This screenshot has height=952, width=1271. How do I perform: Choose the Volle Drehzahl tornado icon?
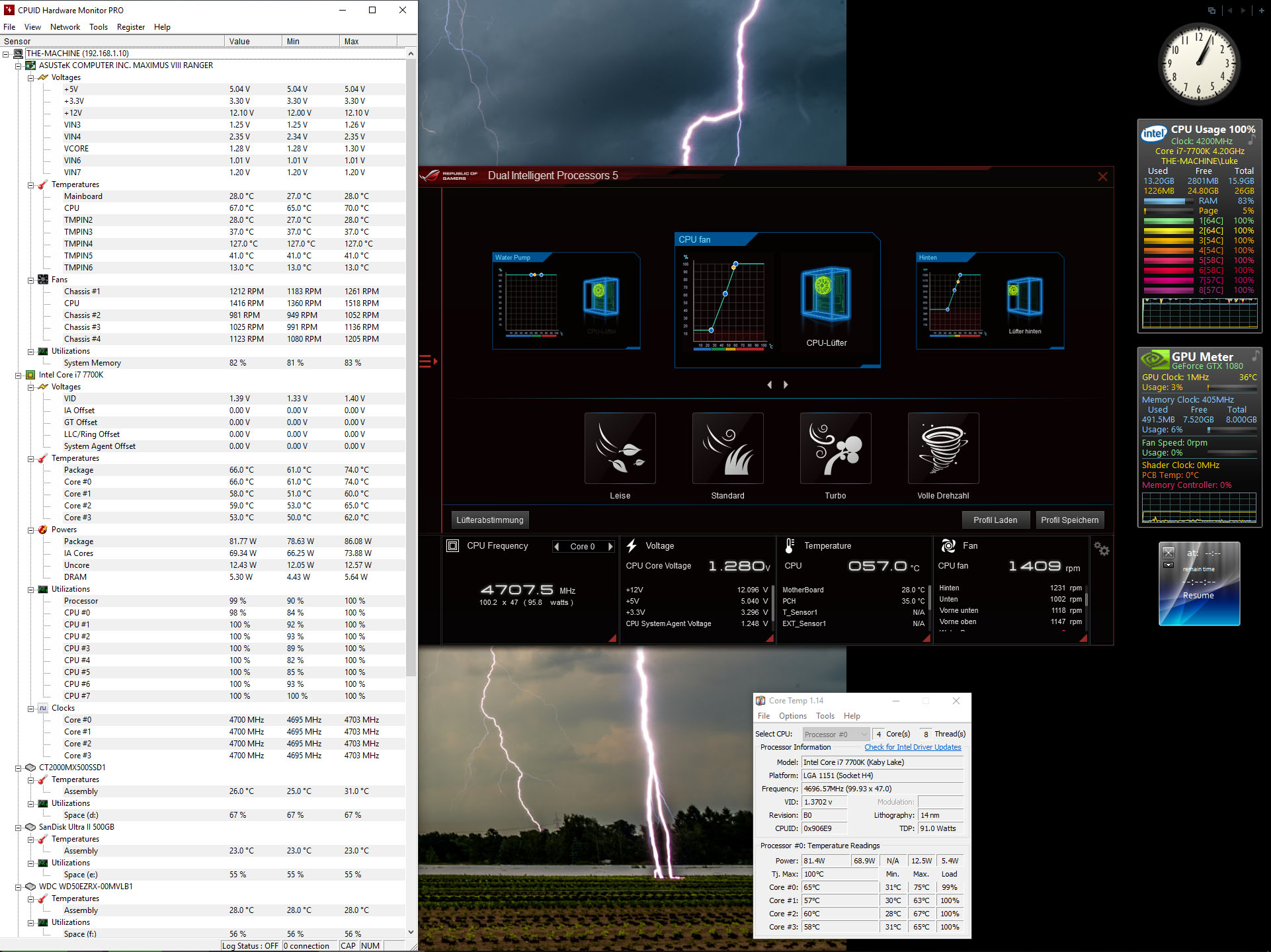943,448
